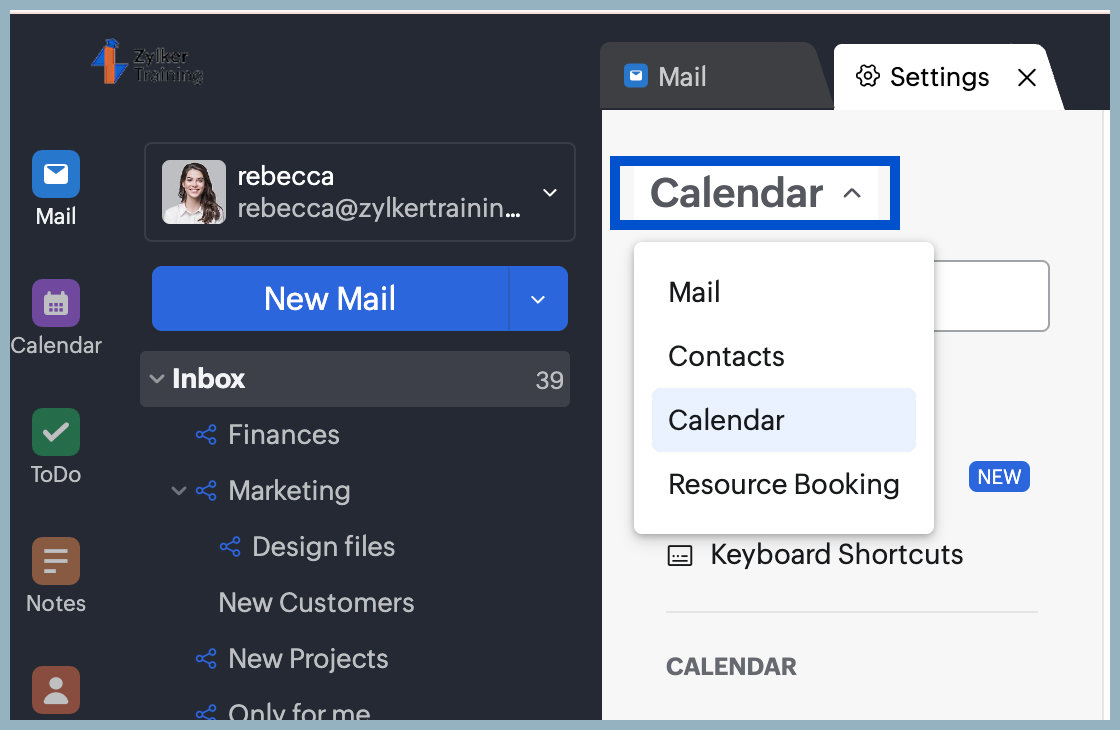The height and width of the screenshot is (730, 1120).
Task: Open the Inbox folder
Action: (355, 379)
